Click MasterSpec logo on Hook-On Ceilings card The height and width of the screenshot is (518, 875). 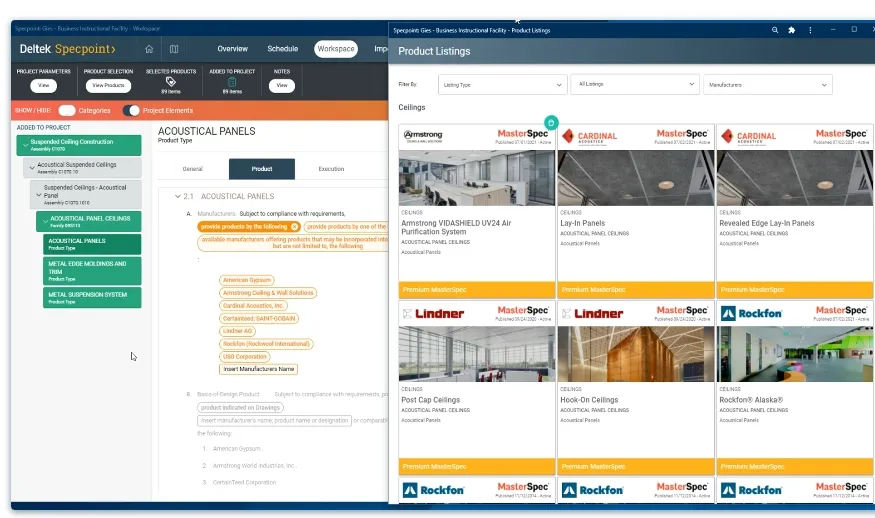coord(682,310)
